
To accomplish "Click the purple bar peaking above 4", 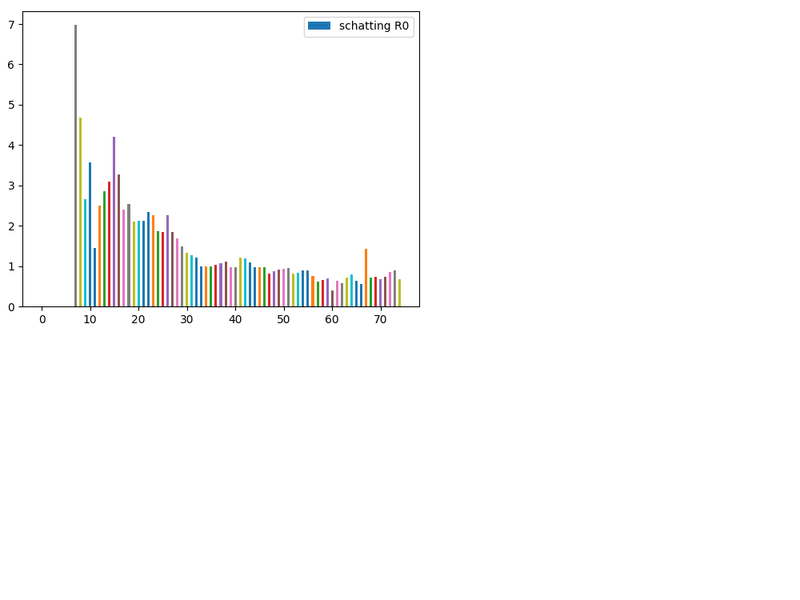I will (114, 221).
